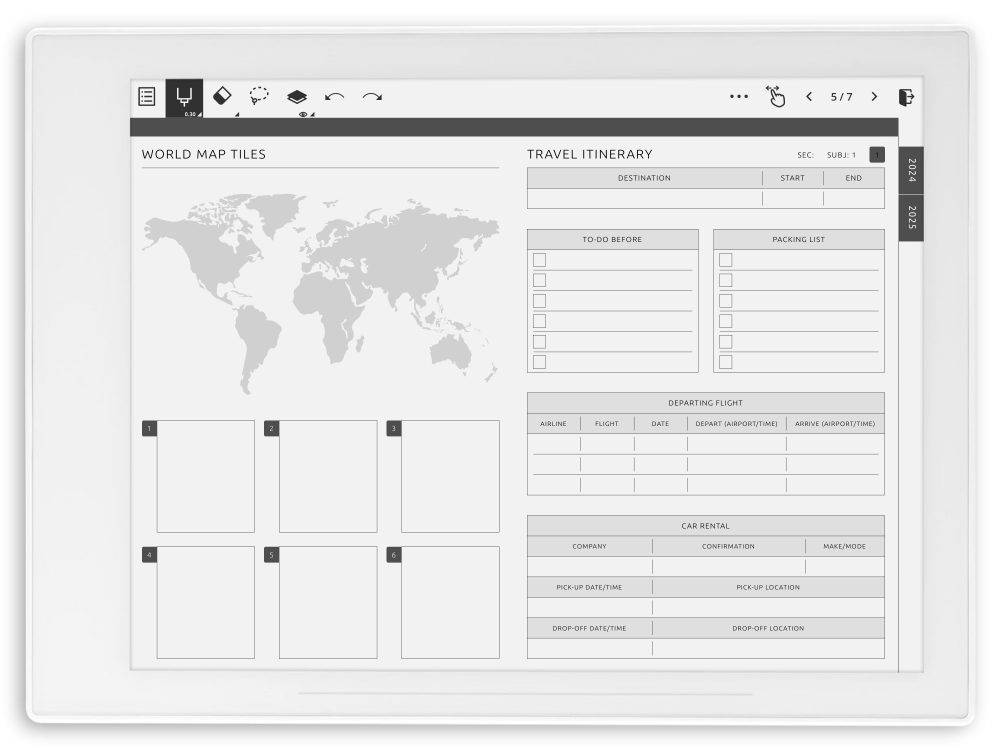Viewport: 1000px width, 750px height.
Task: Check the last To-Do Before checkbox
Action: pyautogui.click(x=539, y=362)
